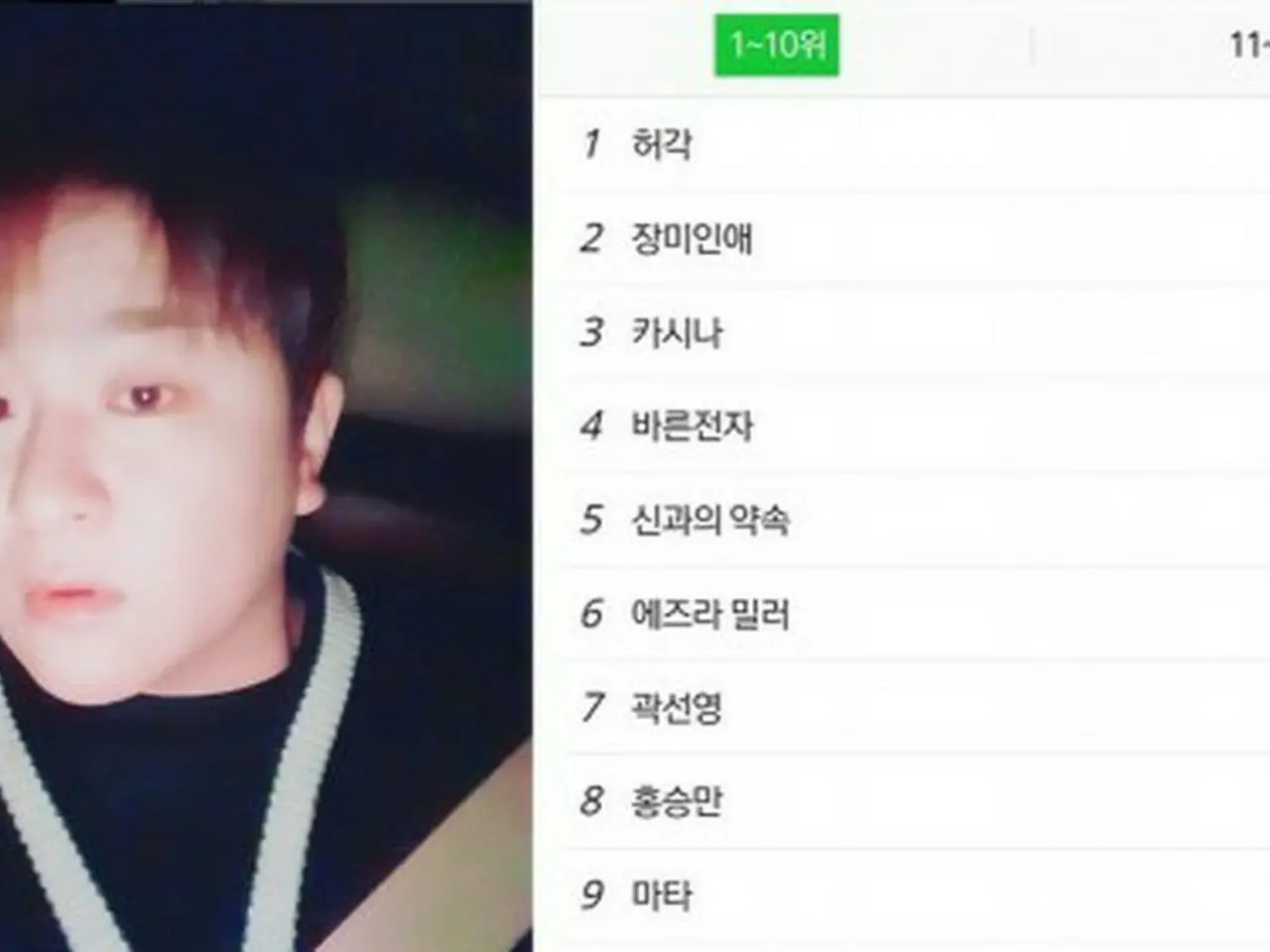
Task: Click rank number 1 in the list
Action: point(592,145)
